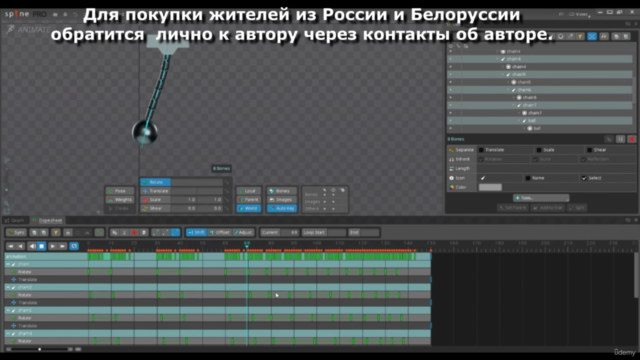Collapse the ball bone in the tree
640x360 pixels.
[x=519, y=121]
